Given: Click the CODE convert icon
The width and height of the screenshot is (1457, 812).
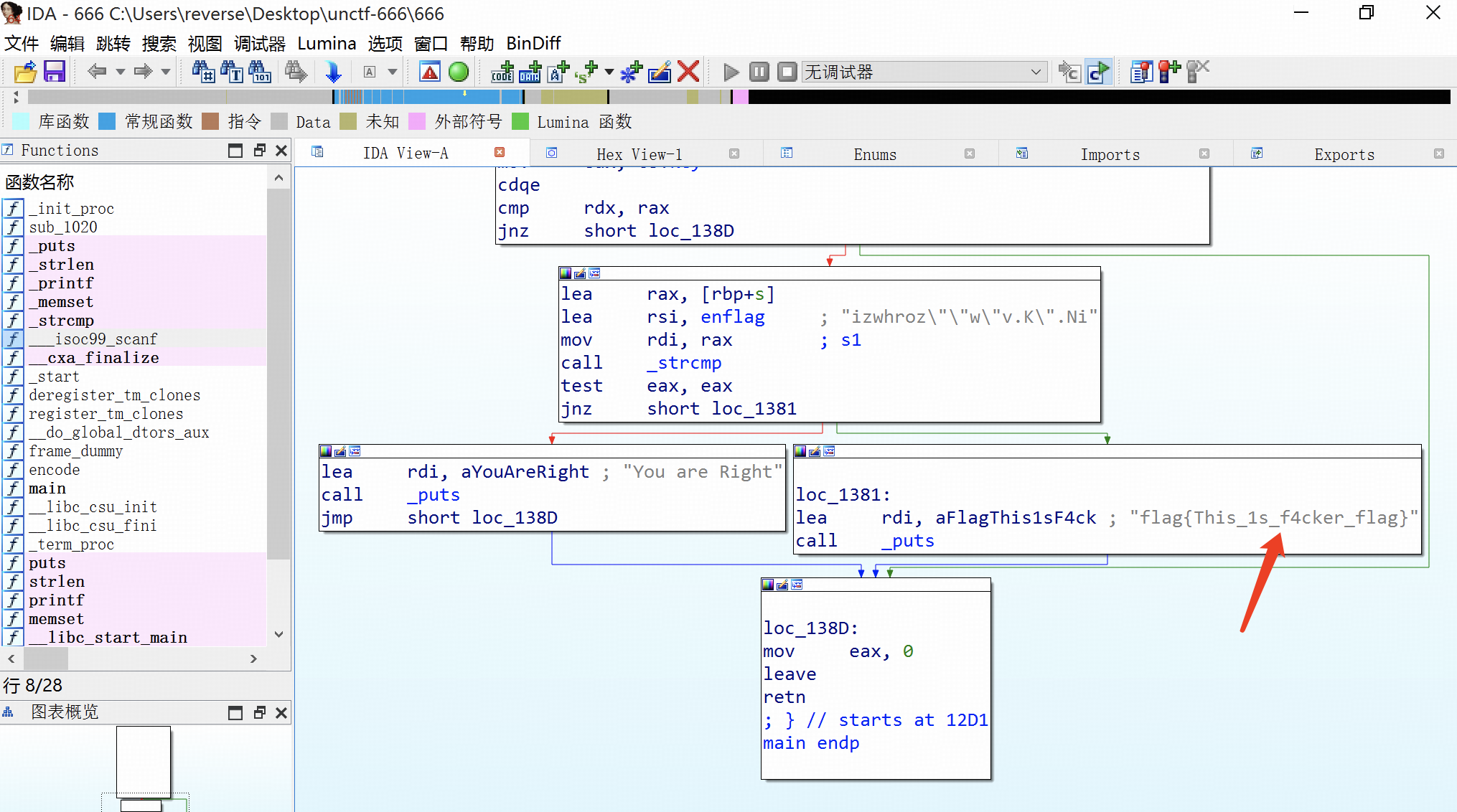Looking at the screenshot, I should pyautogui.click(x=502, y=72).
